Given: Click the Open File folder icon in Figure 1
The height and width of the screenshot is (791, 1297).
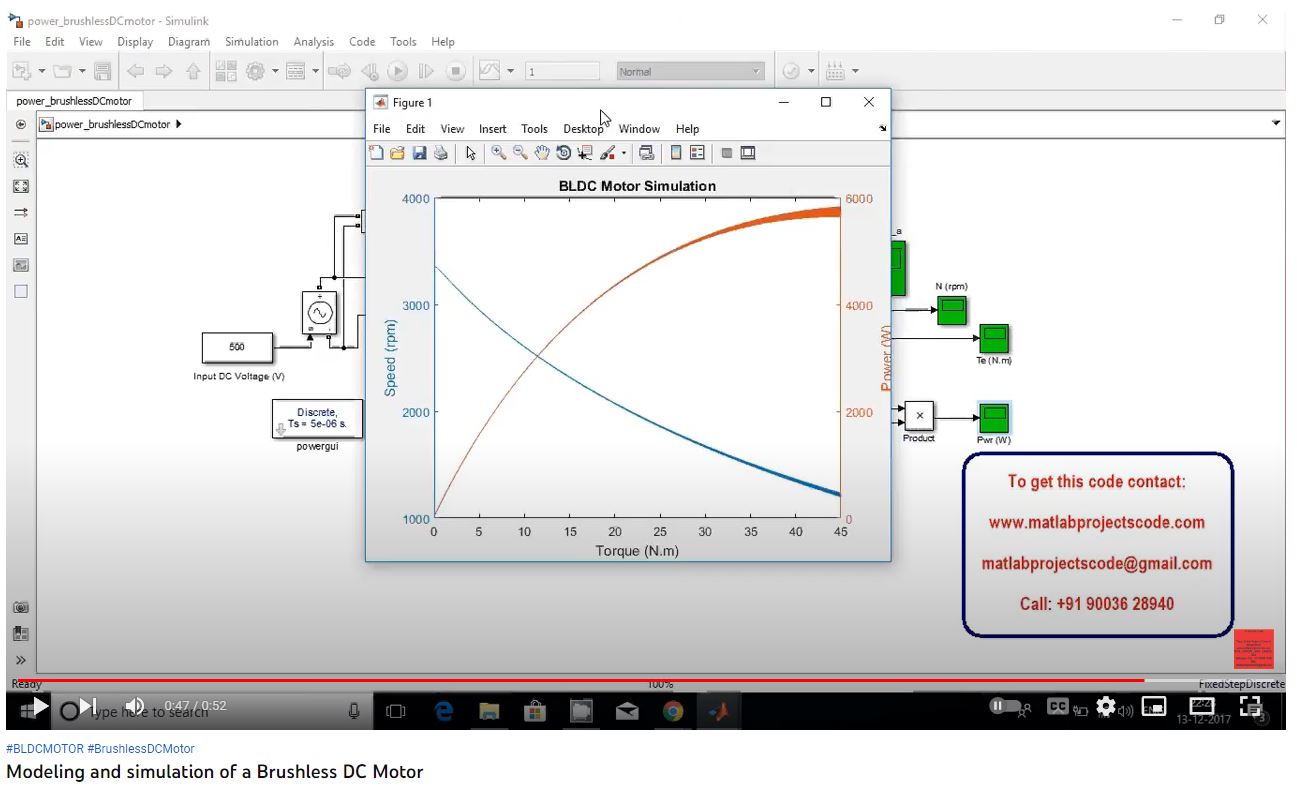Looking at the screenshot, I should point(397,153).
